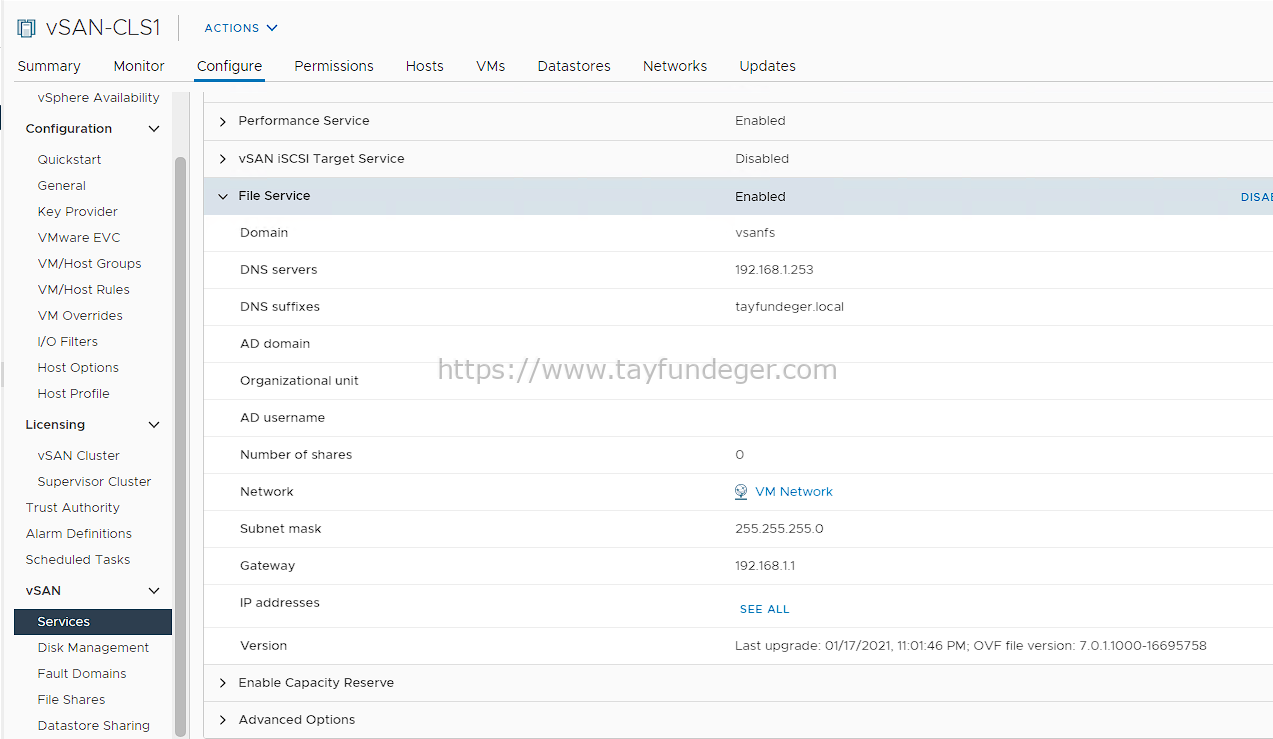Open Trust Authority
Screen dimensions: 1273x739
tap(72, 508)
